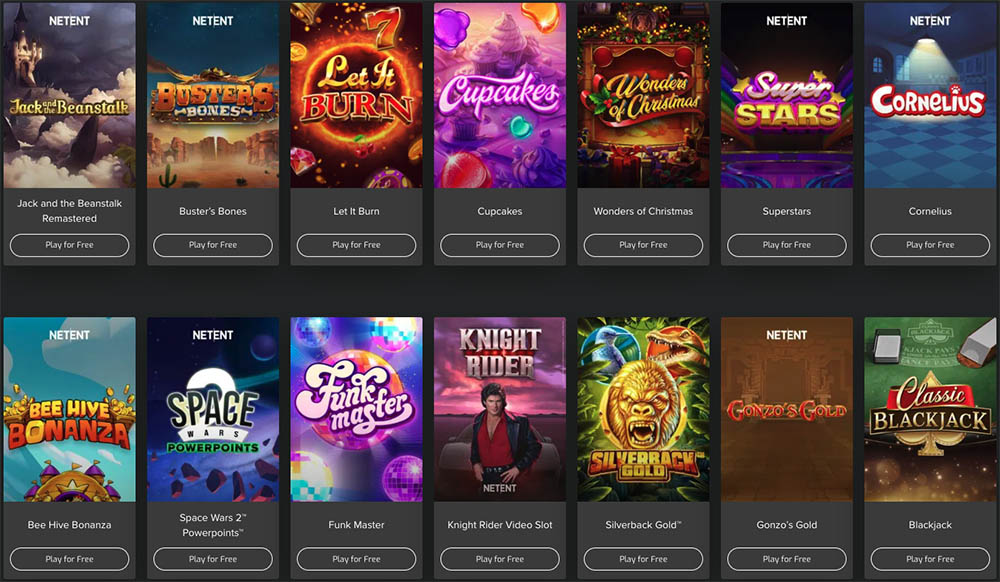Open the Bee Hive Bonanza artwork
This screenshot has width=1000, height=582.
(70, 409)
